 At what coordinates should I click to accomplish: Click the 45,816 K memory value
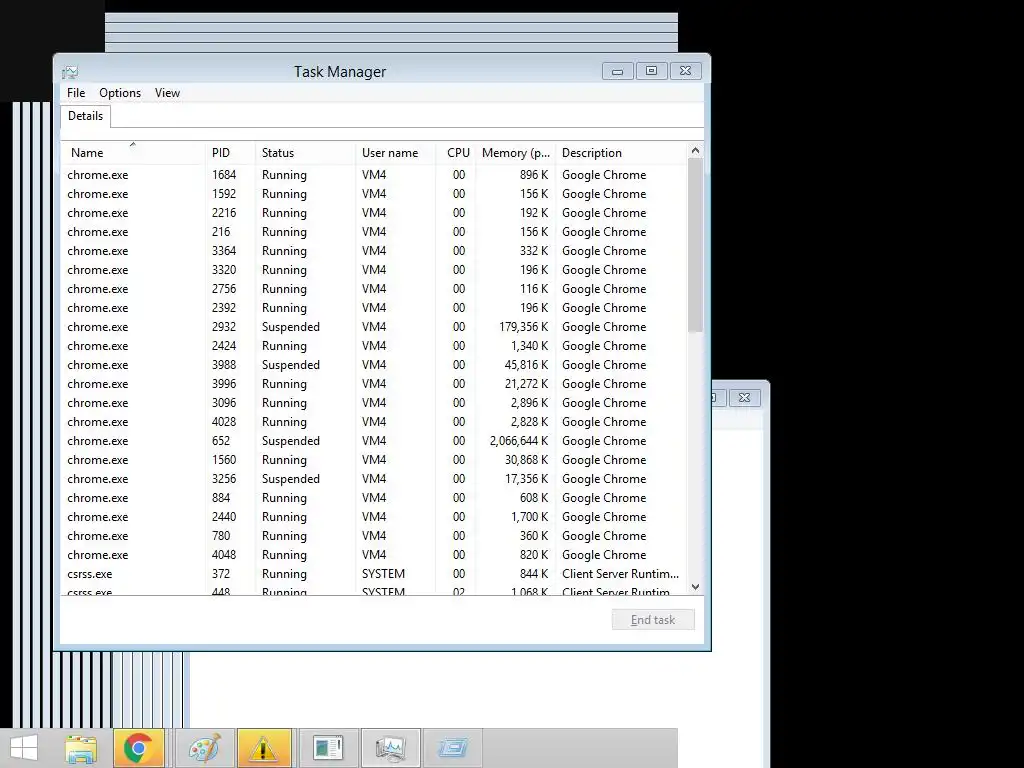click(x=526, y=364)
